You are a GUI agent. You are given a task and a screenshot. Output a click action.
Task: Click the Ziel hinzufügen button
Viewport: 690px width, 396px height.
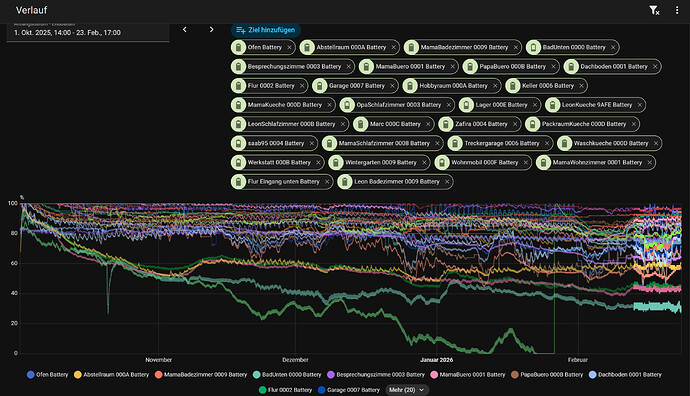(x=266, y=30)
